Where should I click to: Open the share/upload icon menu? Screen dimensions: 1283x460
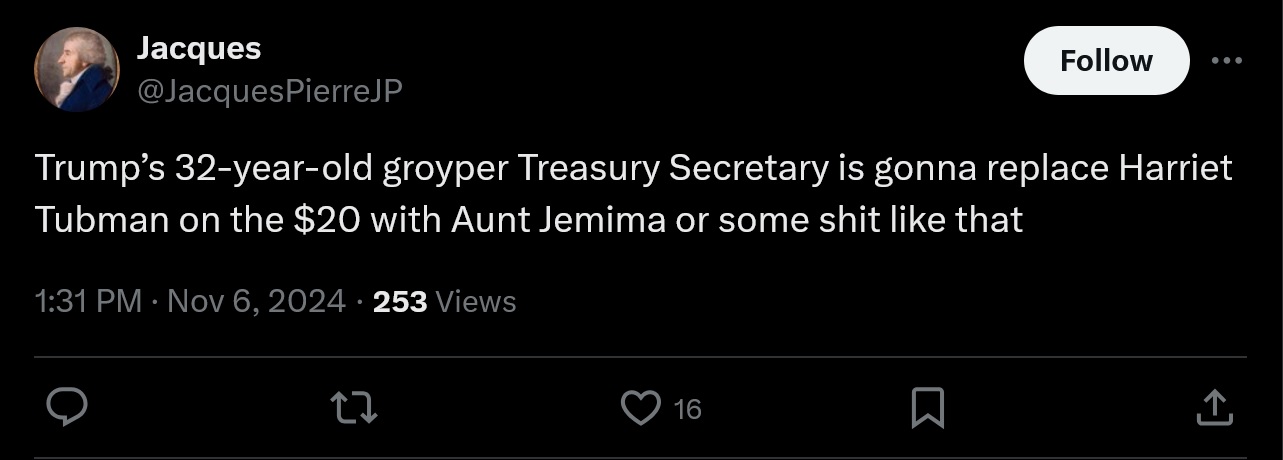pyautogui.click(x=1214, y=407)
